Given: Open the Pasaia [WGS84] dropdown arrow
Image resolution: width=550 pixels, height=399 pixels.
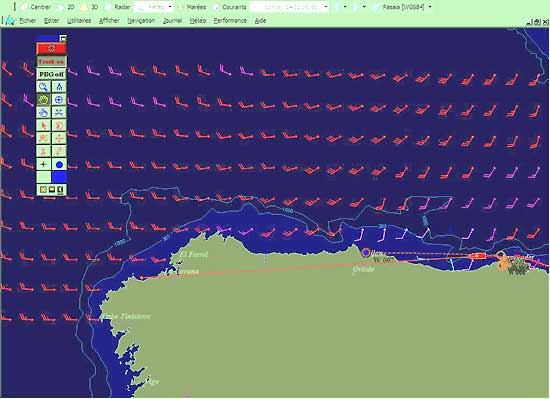Looking at the screenshot, I should point(430,7).
